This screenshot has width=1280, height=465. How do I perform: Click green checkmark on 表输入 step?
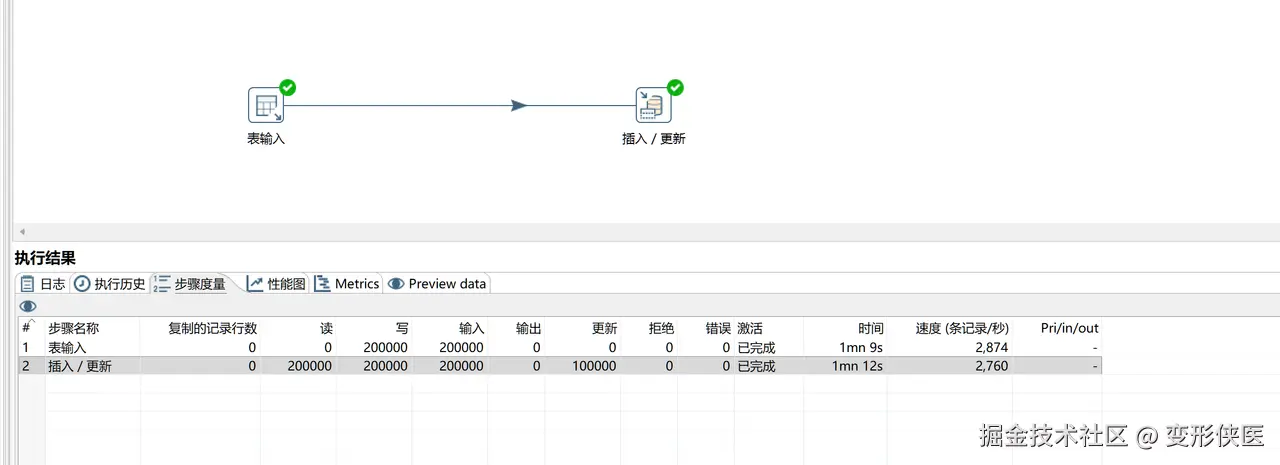287,88
